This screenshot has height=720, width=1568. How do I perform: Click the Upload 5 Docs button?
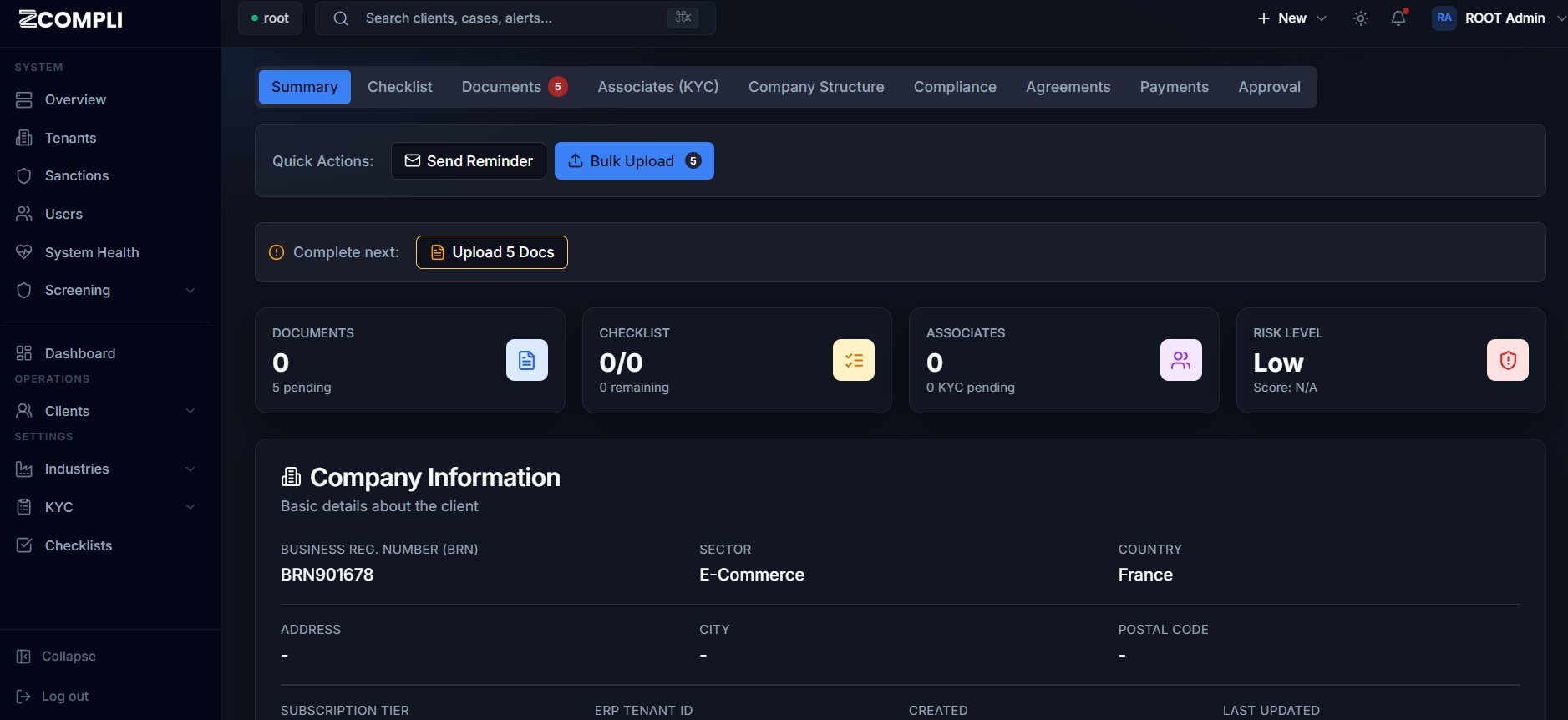(x=492, y=252)
